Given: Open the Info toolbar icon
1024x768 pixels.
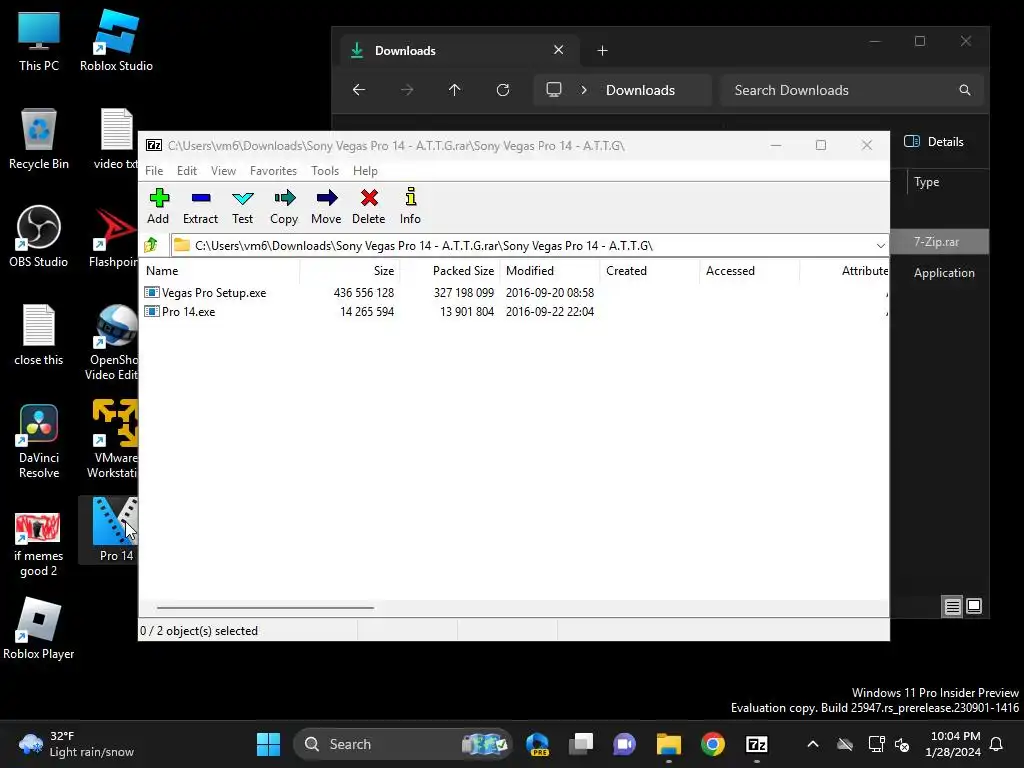Looking at the screenshot, I should tap(410, 206).
